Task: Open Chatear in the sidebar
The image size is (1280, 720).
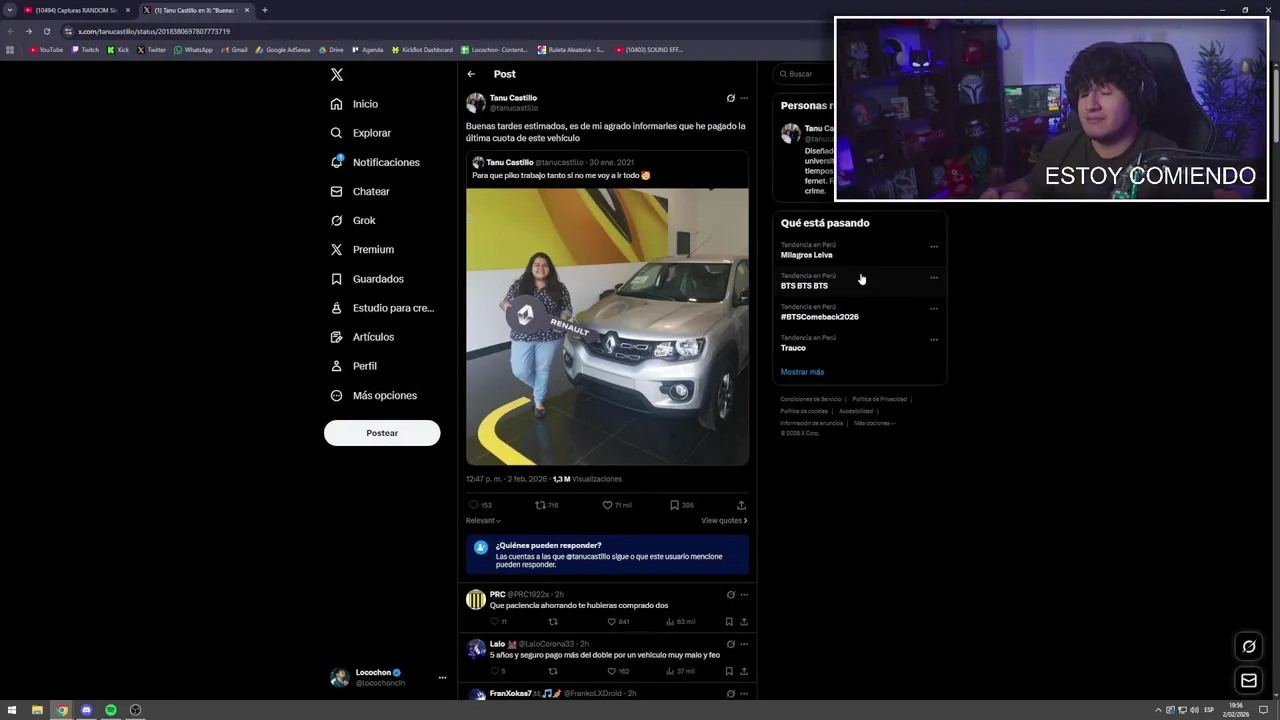Action: pyautogui.click(x=360, y=191)
